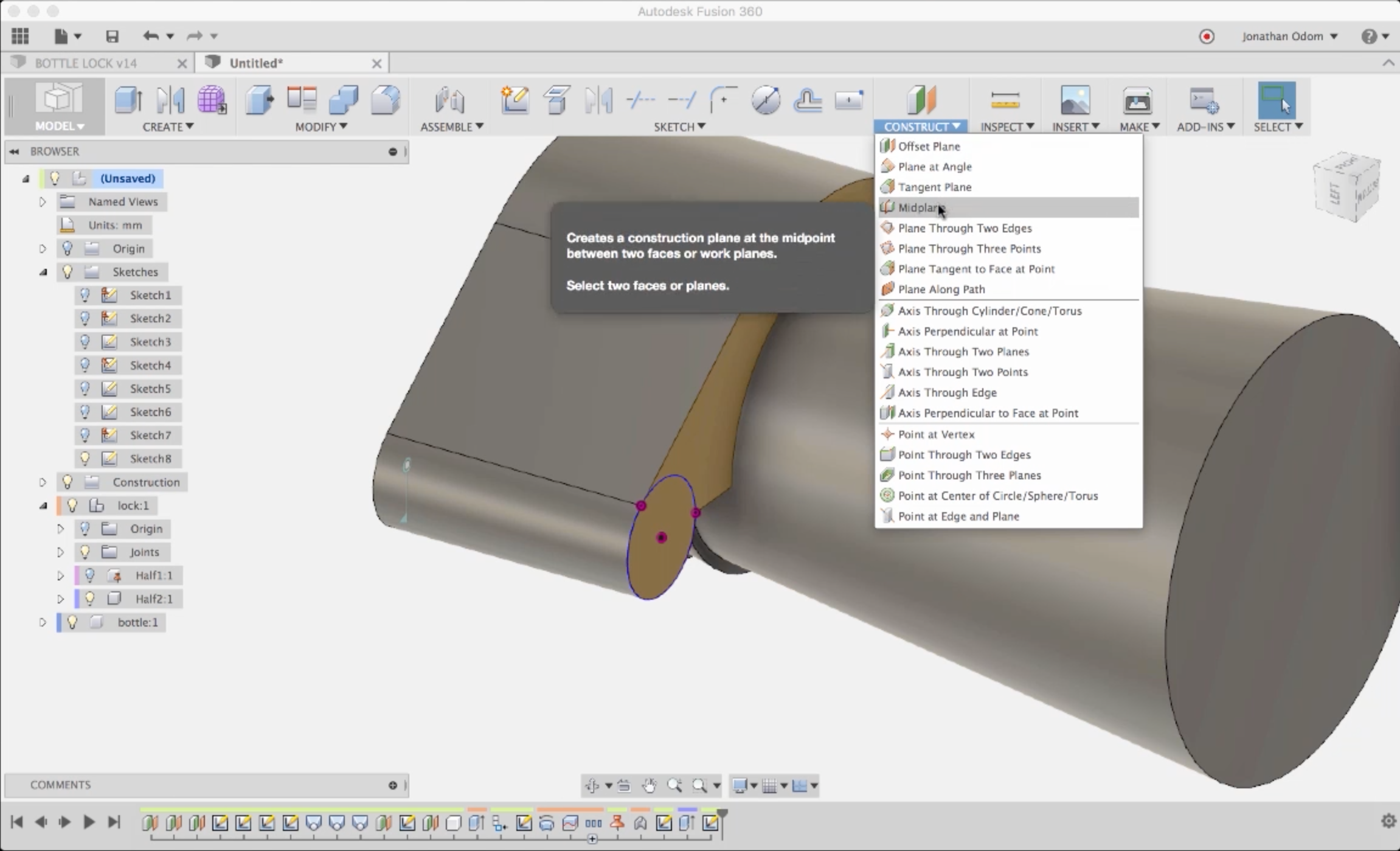Image resolution: width=1400 pixels, height=851 pixels.
Task: Click the Save icon in top toolbar
Action: (x=112, y=36)
